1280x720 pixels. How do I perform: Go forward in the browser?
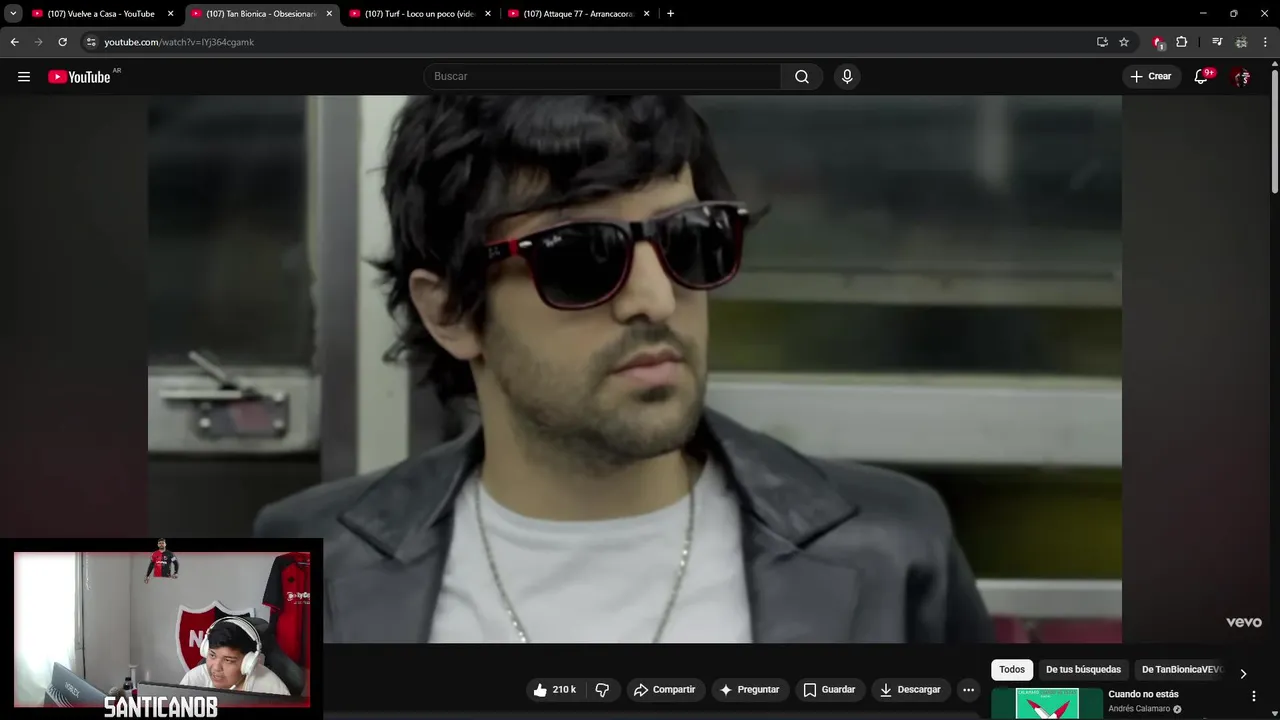[x=38, y=42]
